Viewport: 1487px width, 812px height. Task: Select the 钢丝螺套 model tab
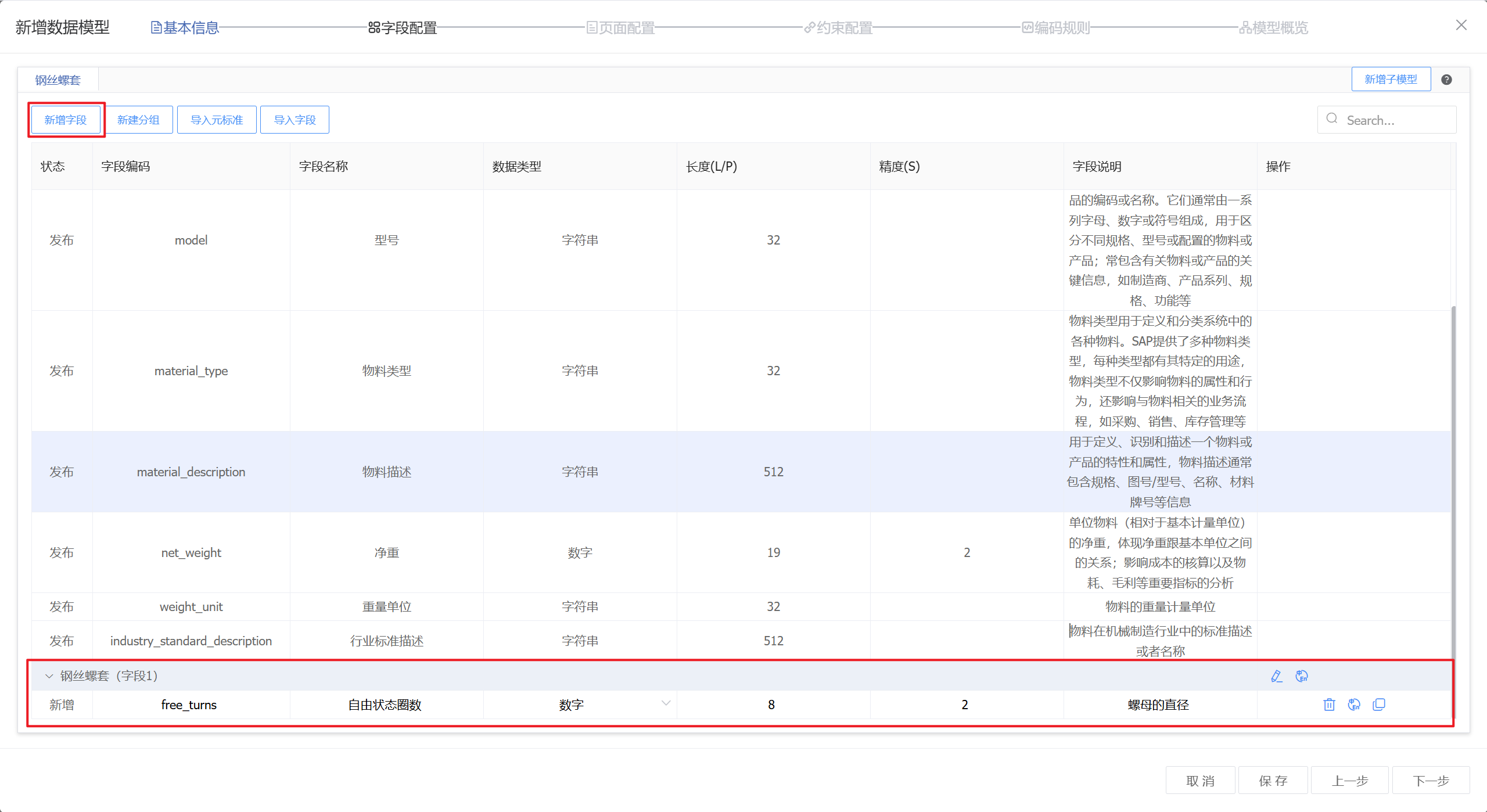click(58, 80)
